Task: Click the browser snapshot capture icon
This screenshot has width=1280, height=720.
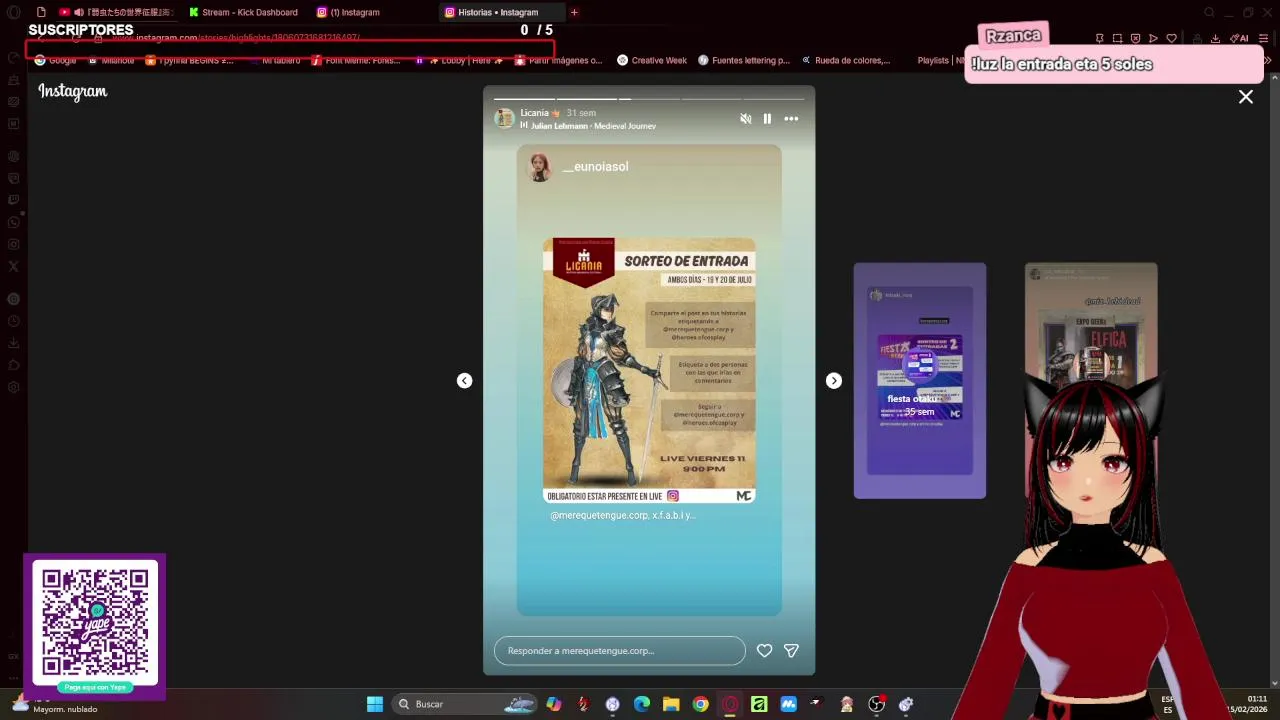Action: [x=1117, y=39]
